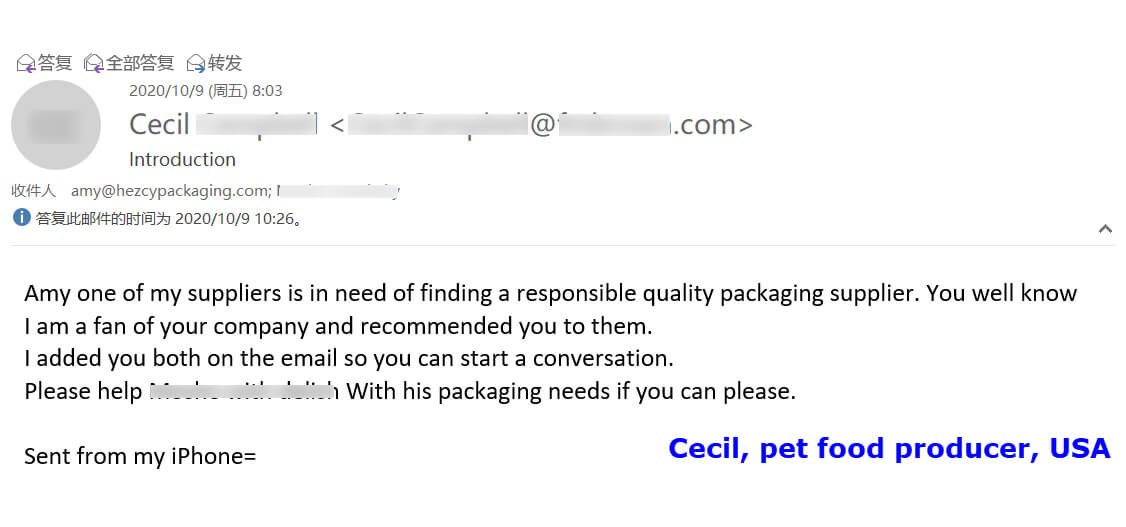The height and width of the screenshot is (527, 1126).
Task: Click the Forward (转发) envelope icon
Action: (197, 64)
